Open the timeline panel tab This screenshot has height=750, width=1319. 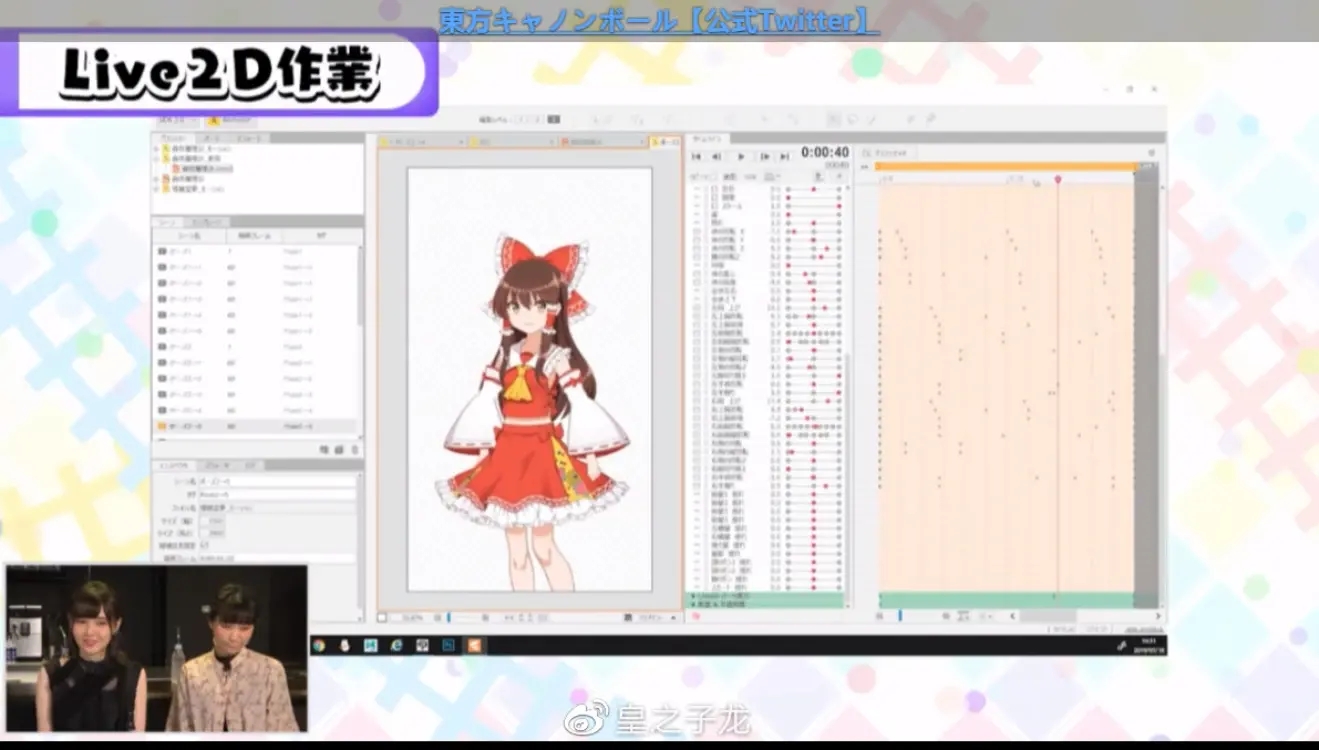click(x=709, y=139)
